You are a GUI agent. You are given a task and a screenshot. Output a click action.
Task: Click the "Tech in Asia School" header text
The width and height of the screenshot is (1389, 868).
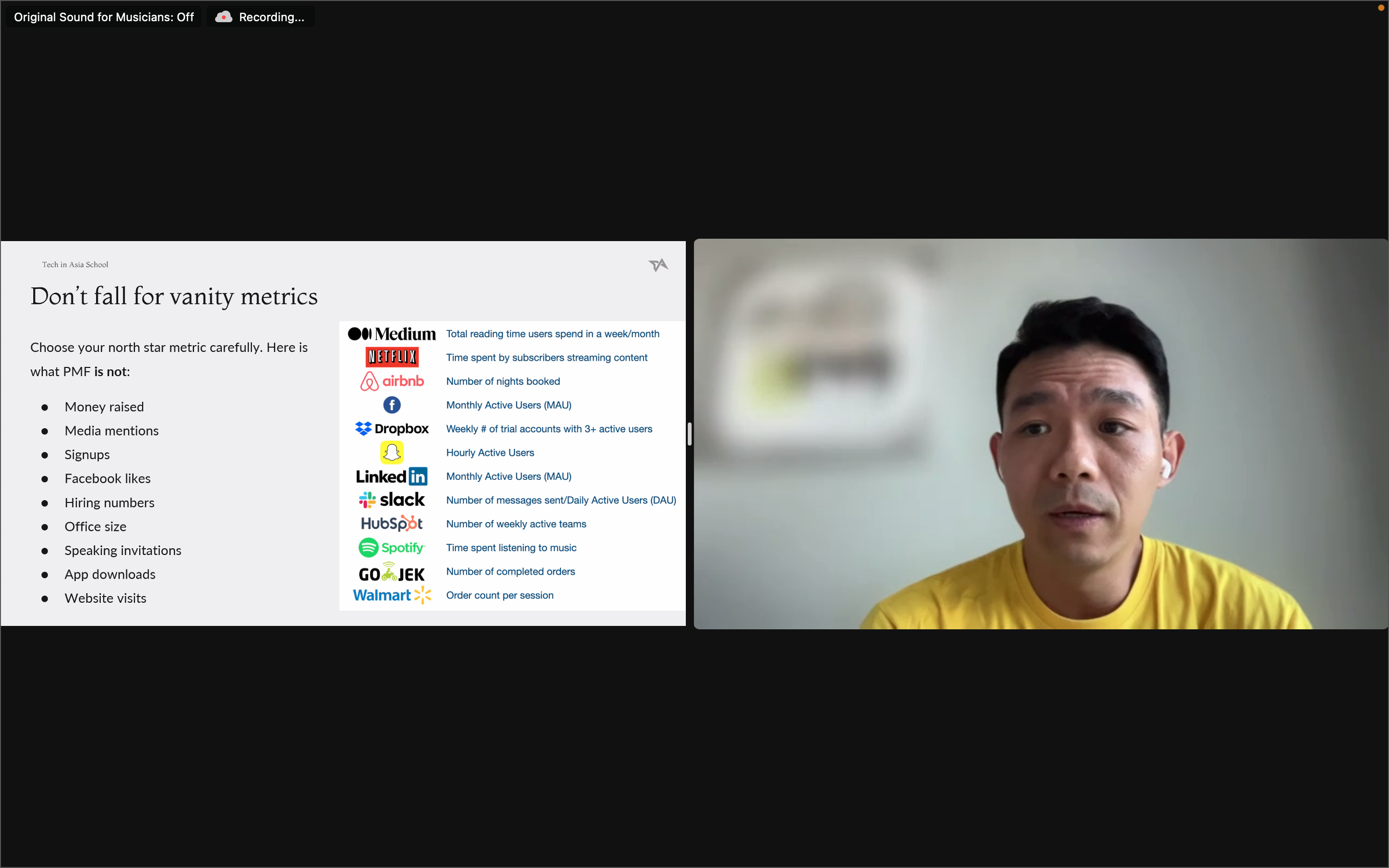pos(75,265)
